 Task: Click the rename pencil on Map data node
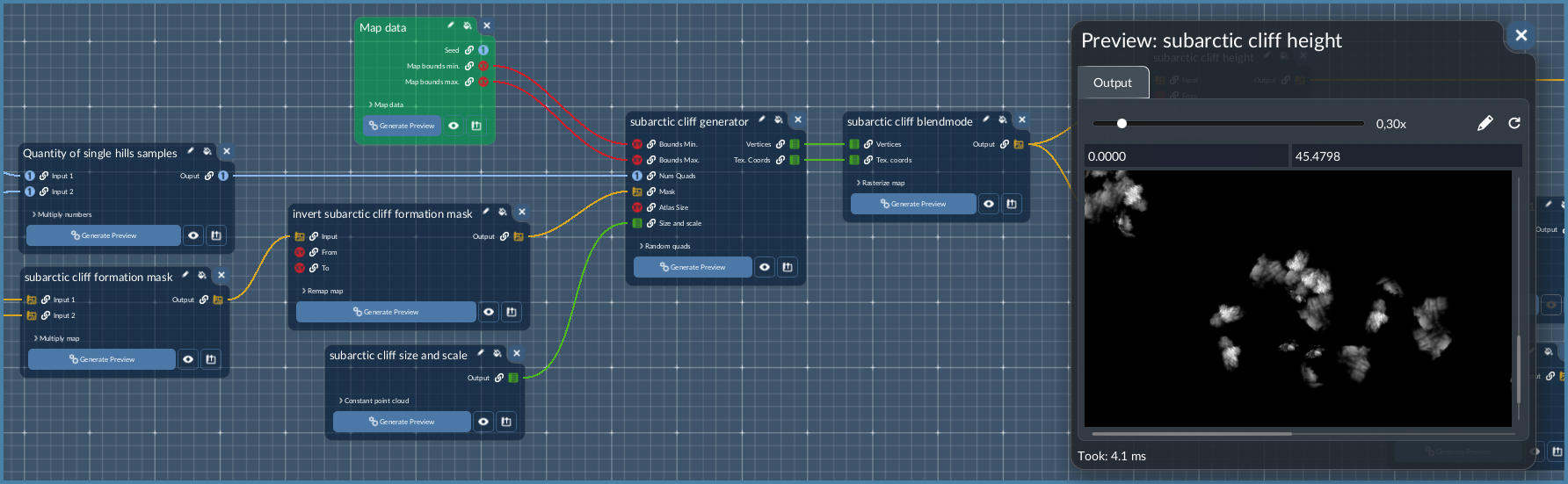point(451,26)
